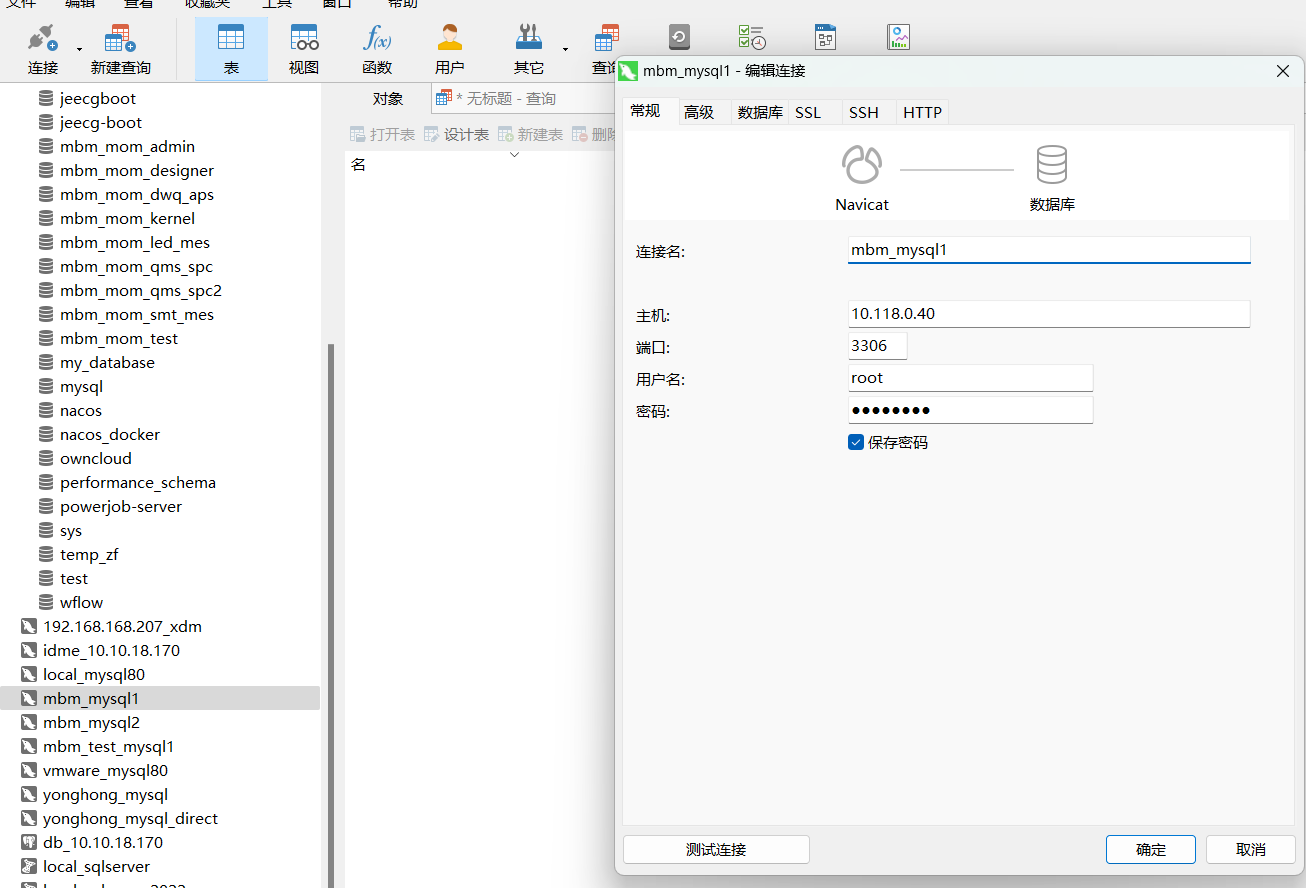Click the 其它 (Others) tools icon
Screen dimensions: 1306x888
coord(528,49)
